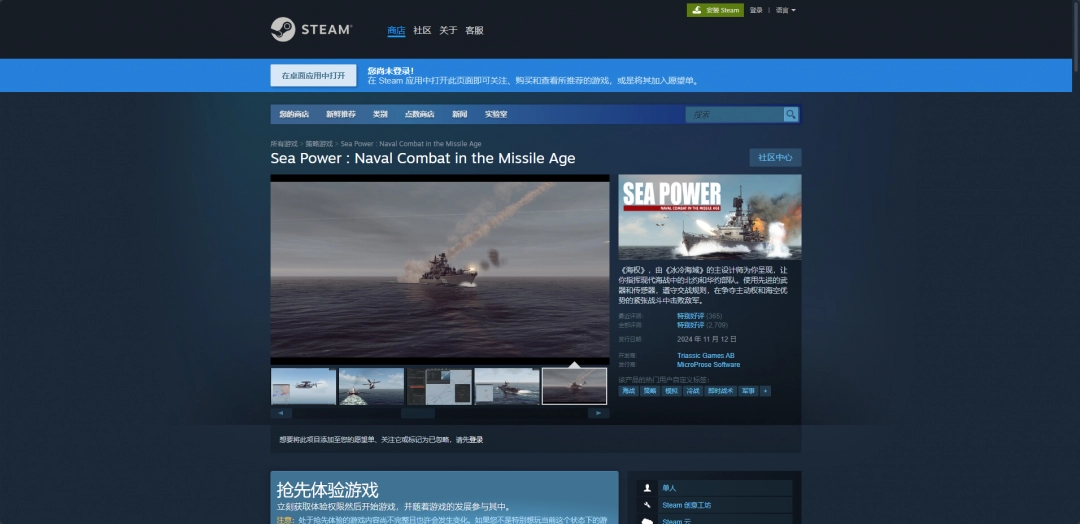Click the 社区中心 community hub button
This screenshot has height=524, width=1080.
coord(775,158)
